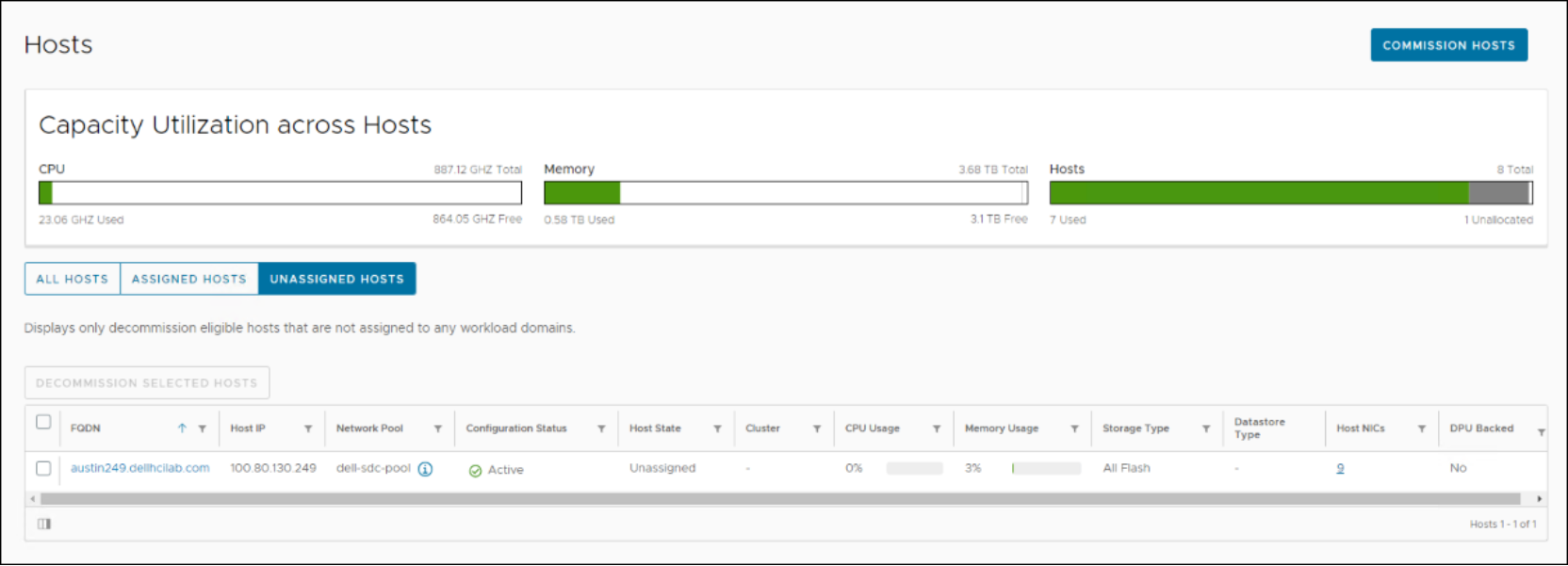This screenshot has width=1568, height=566.
Task: Switch to the Assigned Hosts tab
Action: click(x=189, y=279)
